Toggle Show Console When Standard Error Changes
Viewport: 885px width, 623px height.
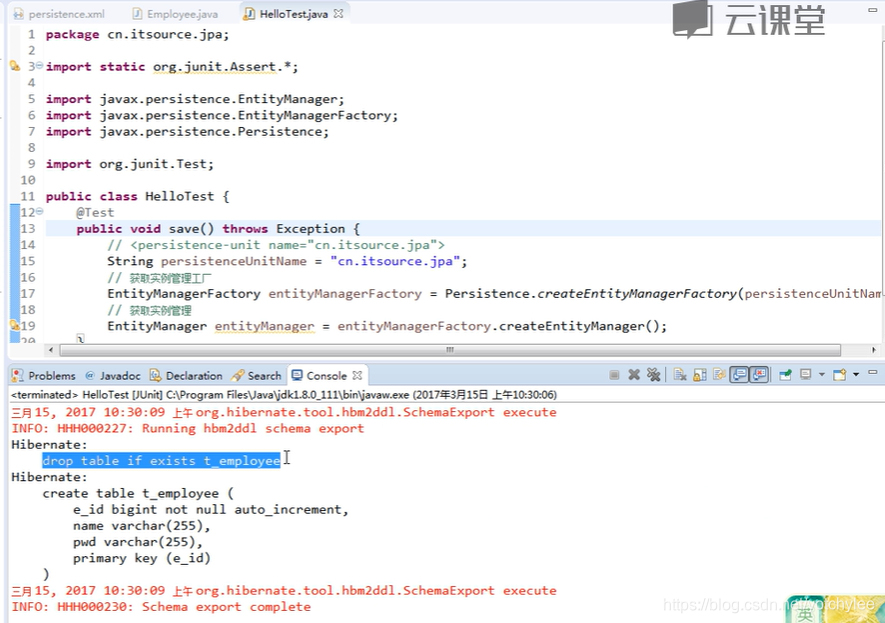(760, 375)
